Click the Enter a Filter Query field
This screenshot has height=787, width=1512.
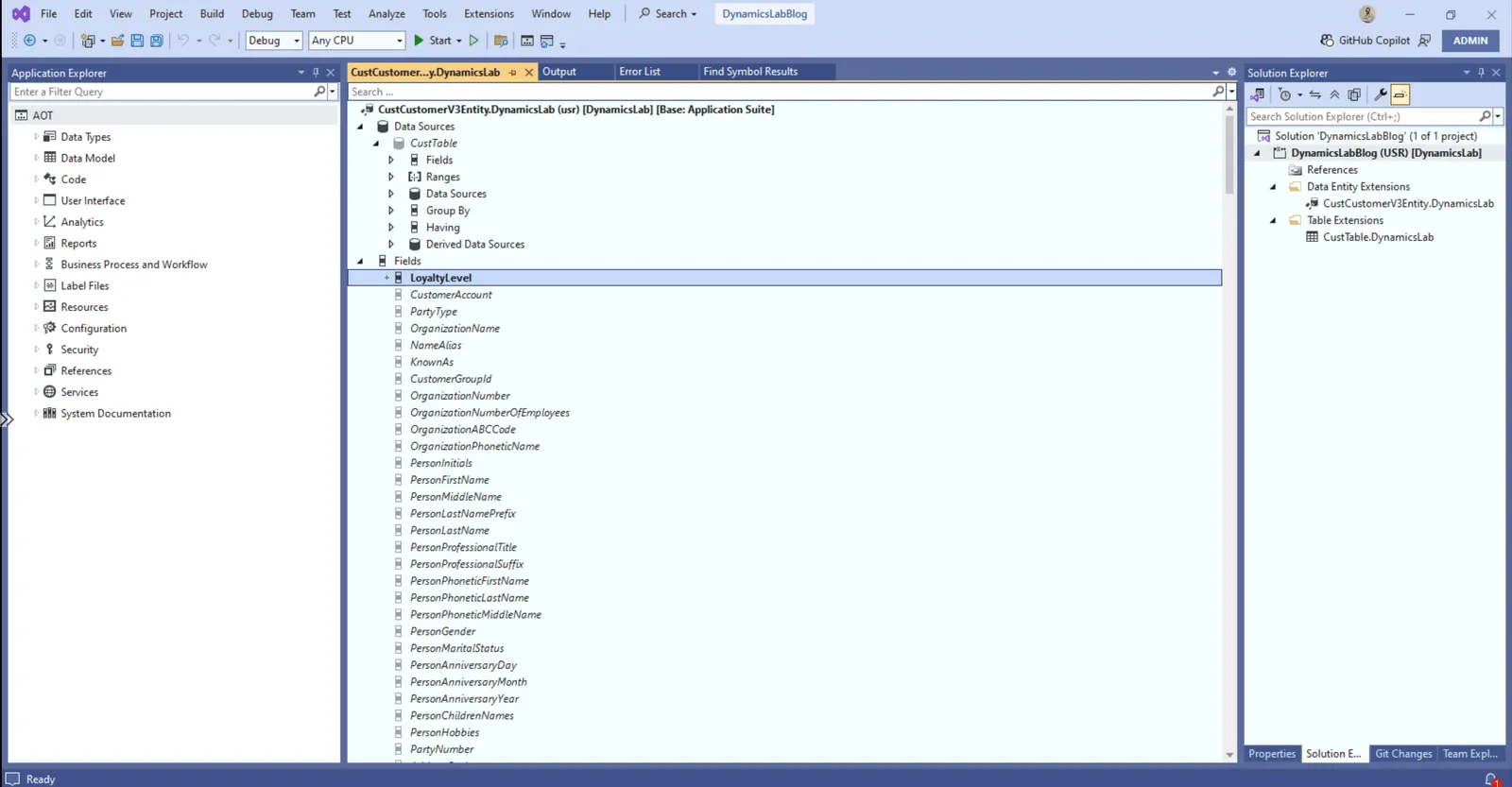click(x=162, y=92)
